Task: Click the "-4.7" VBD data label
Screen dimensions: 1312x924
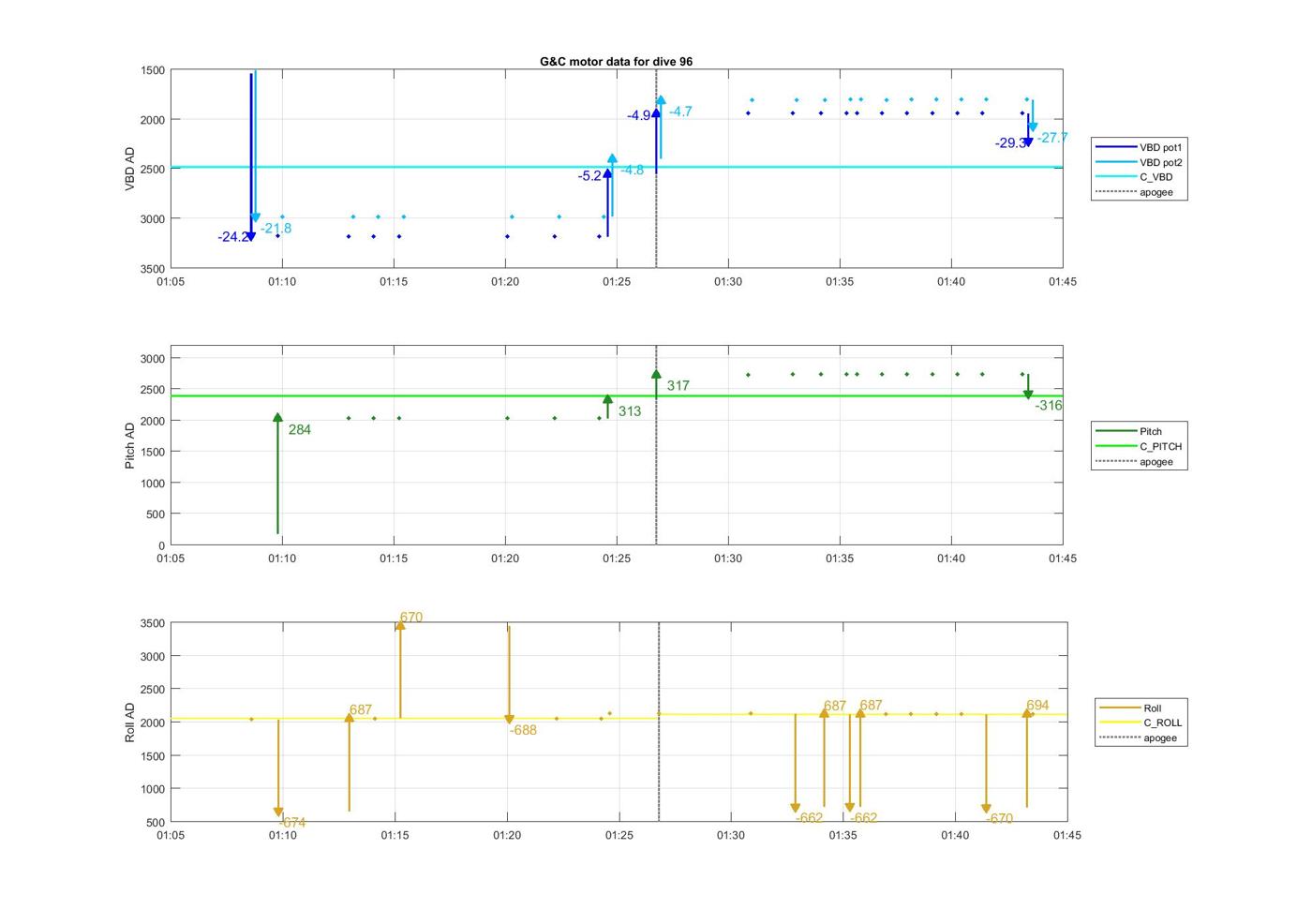Action: tap(680, 111)
